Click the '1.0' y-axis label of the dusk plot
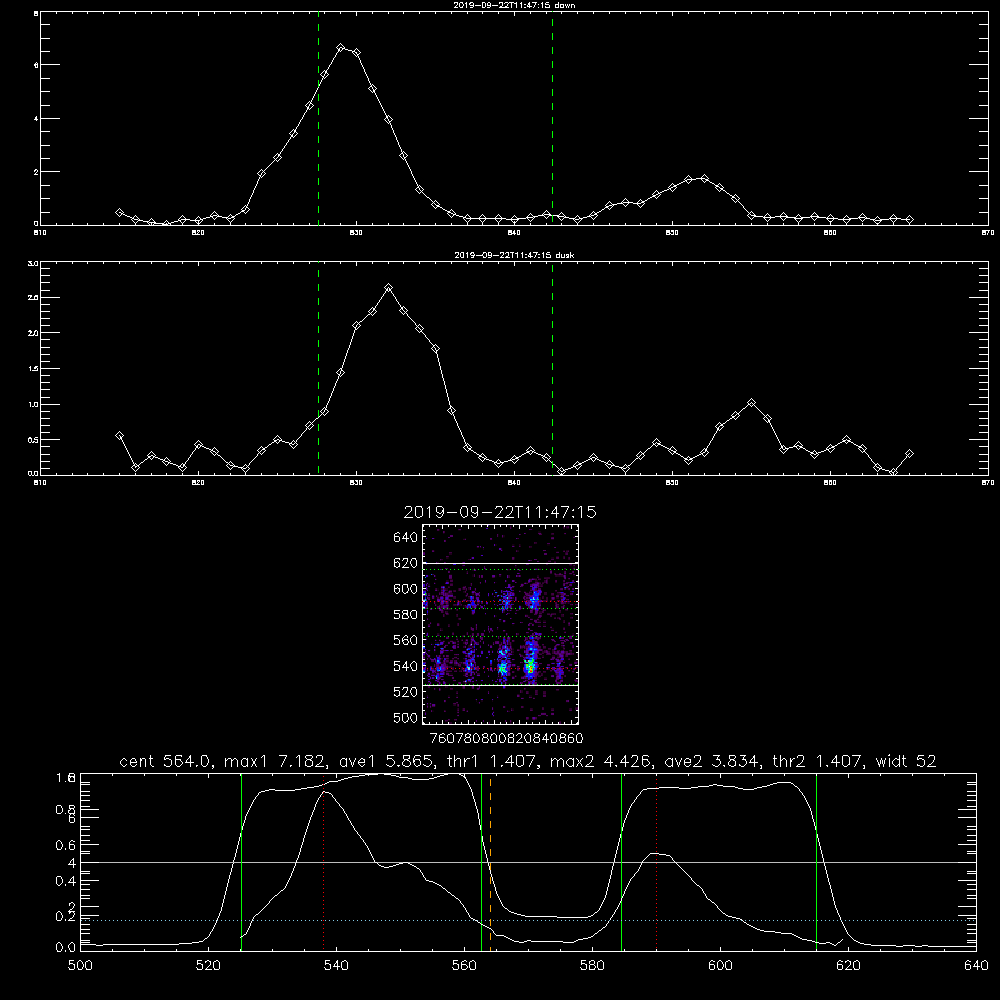The width and height of the screenshot is (1000, 1000). click(33, 404)
